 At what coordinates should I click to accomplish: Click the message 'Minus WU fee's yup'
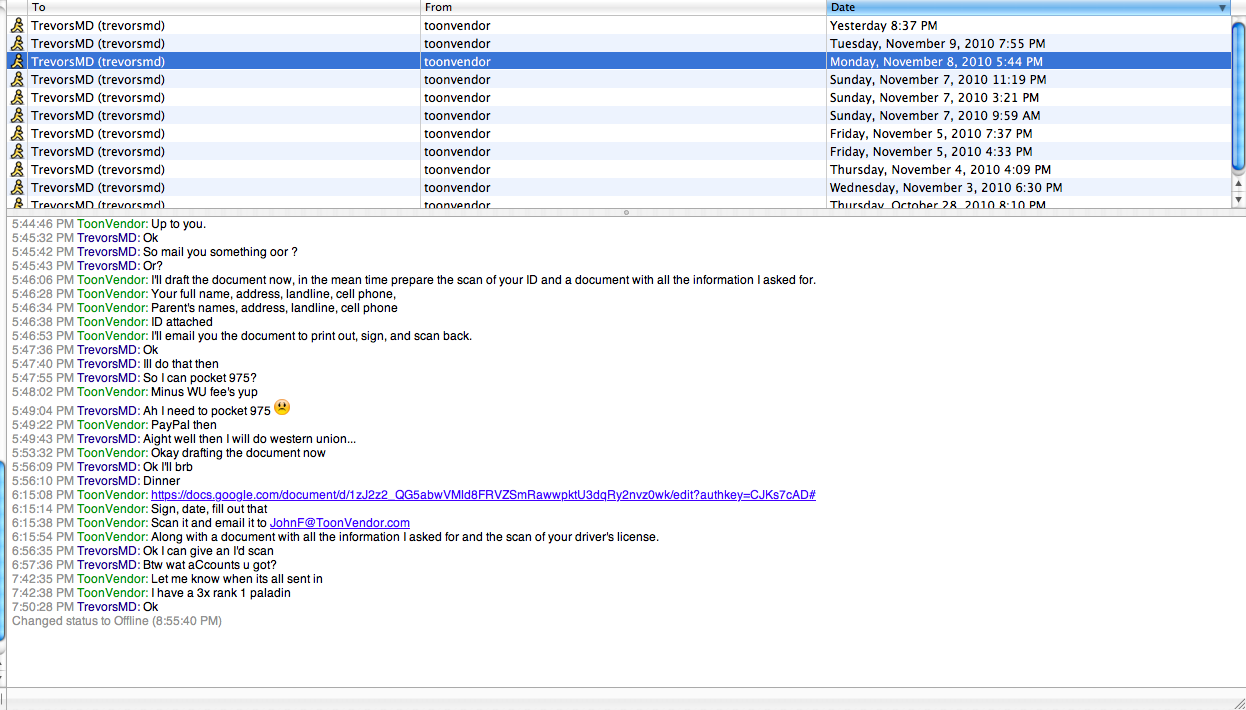204,392
